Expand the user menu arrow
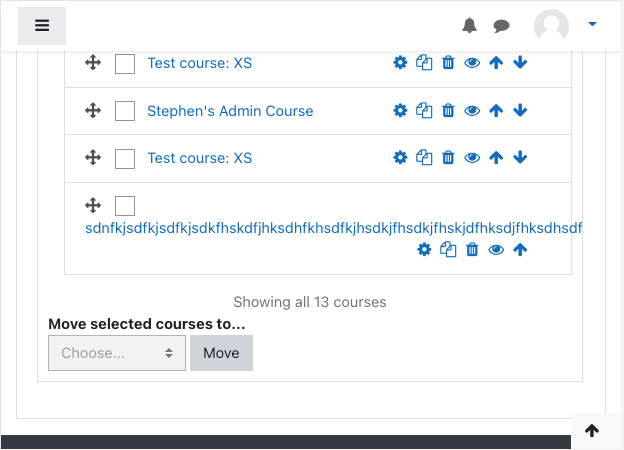The width and height of the screenshot is (624, 450). pos(592,24)
